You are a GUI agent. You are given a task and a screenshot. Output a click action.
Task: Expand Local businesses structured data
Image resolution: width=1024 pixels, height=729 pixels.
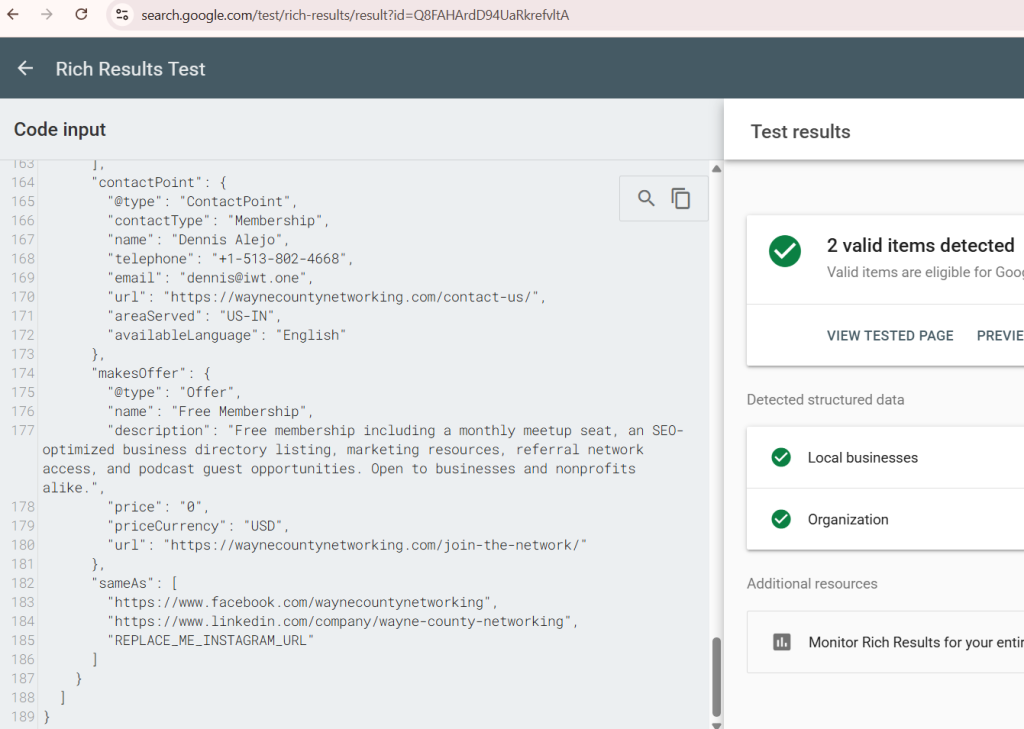point(885,457)
